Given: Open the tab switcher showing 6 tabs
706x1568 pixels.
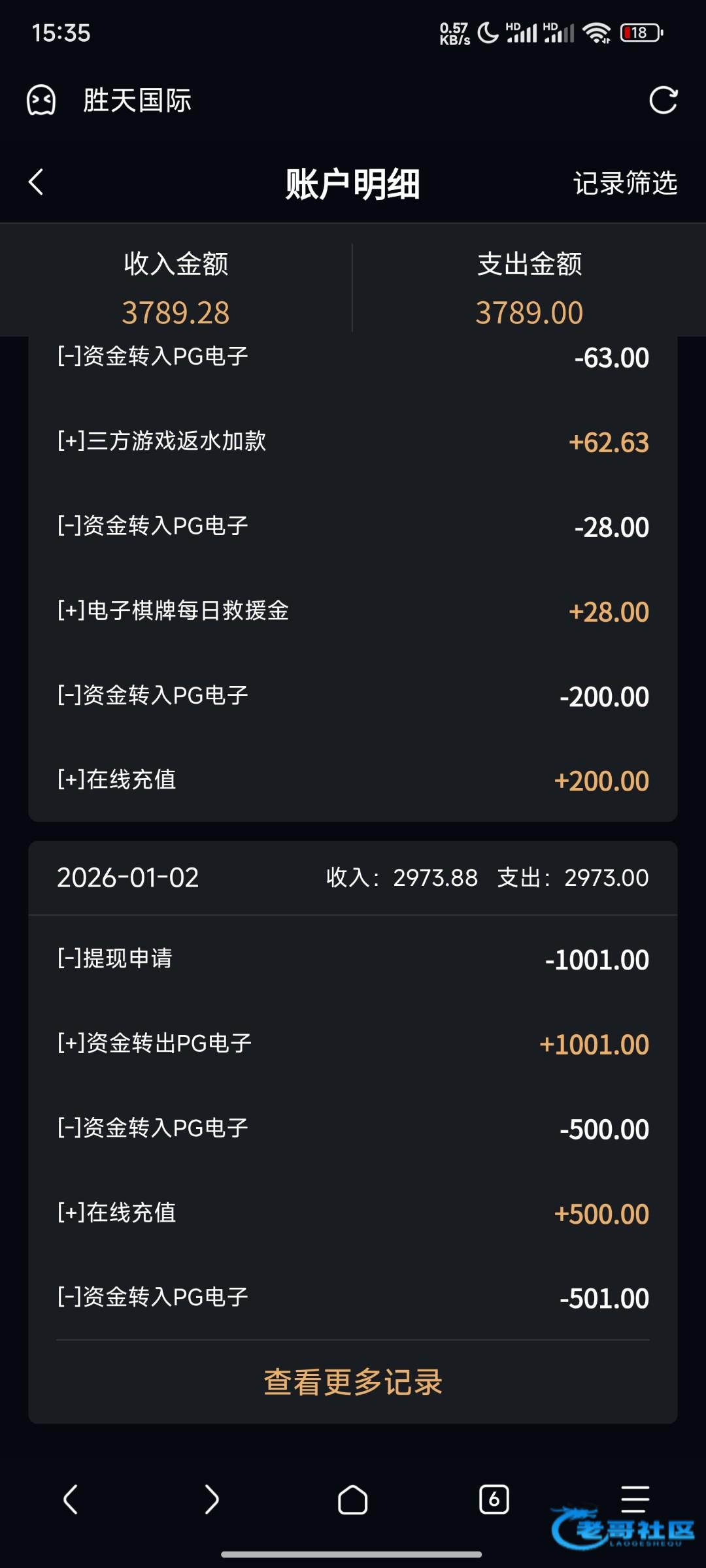Looking at the screenshot, I should coord(494,1499).
